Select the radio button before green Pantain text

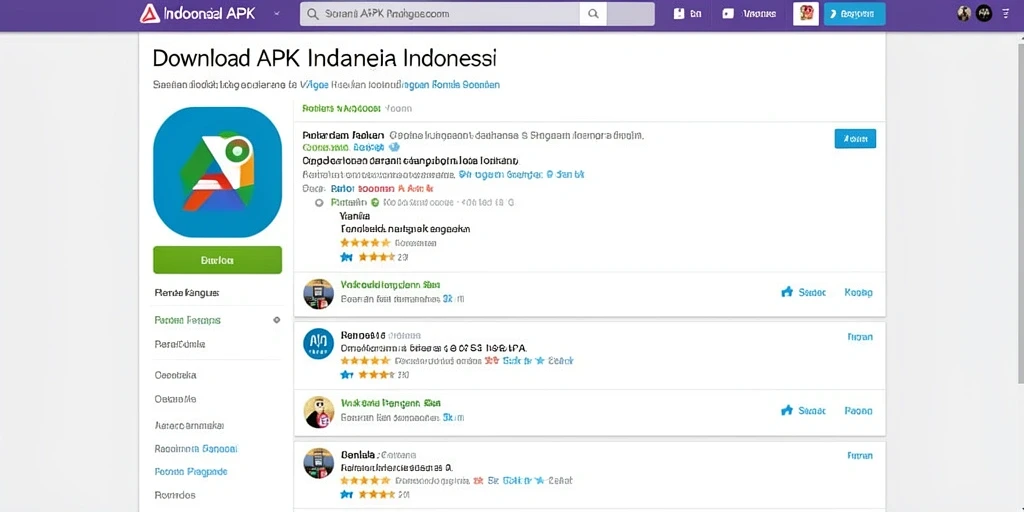click(x=319, y=202)
